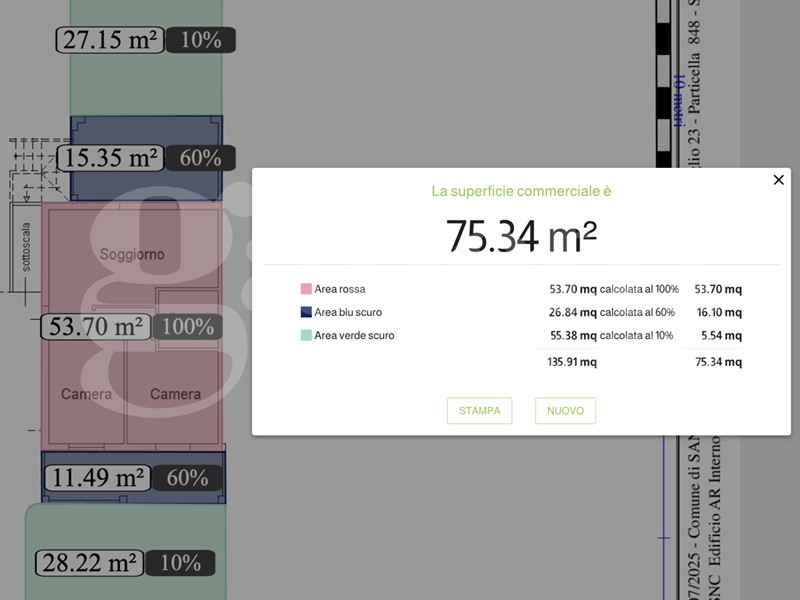Select the 15.35 m² area label
Image resolution: width=800 pixels, height=600 pixels.
109,158
